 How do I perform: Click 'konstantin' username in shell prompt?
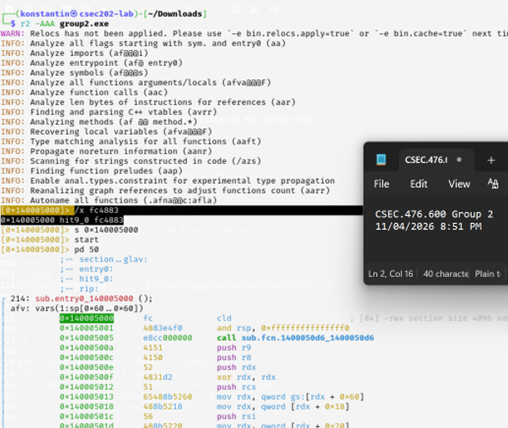coord(45,14)
